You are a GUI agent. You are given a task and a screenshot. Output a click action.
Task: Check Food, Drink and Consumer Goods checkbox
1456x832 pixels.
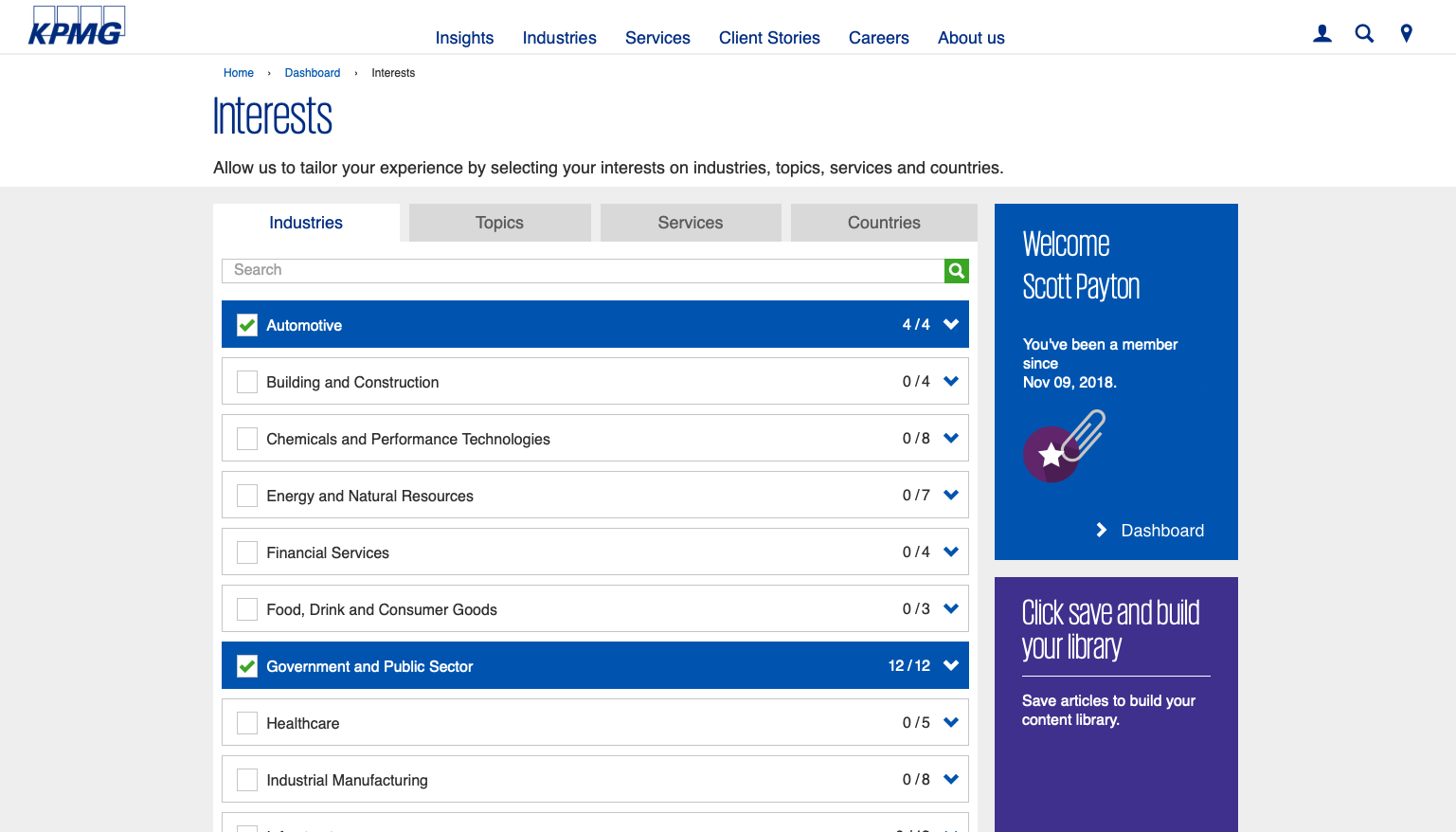click(x=247, y=609)
